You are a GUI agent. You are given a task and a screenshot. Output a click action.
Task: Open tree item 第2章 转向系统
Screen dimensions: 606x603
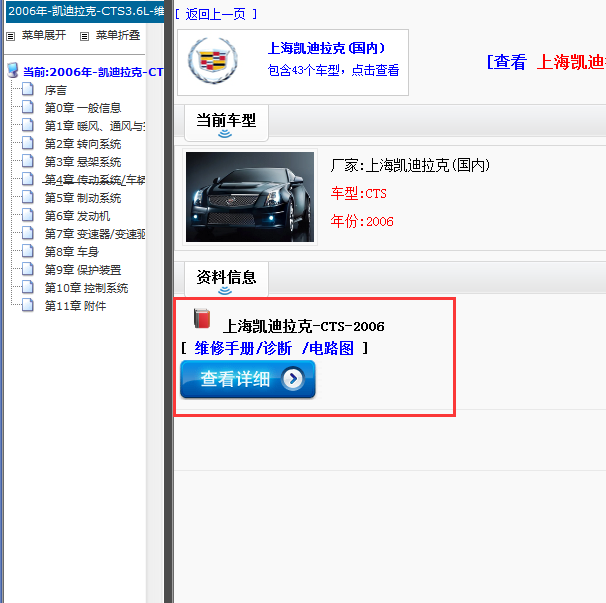point(83,144)
